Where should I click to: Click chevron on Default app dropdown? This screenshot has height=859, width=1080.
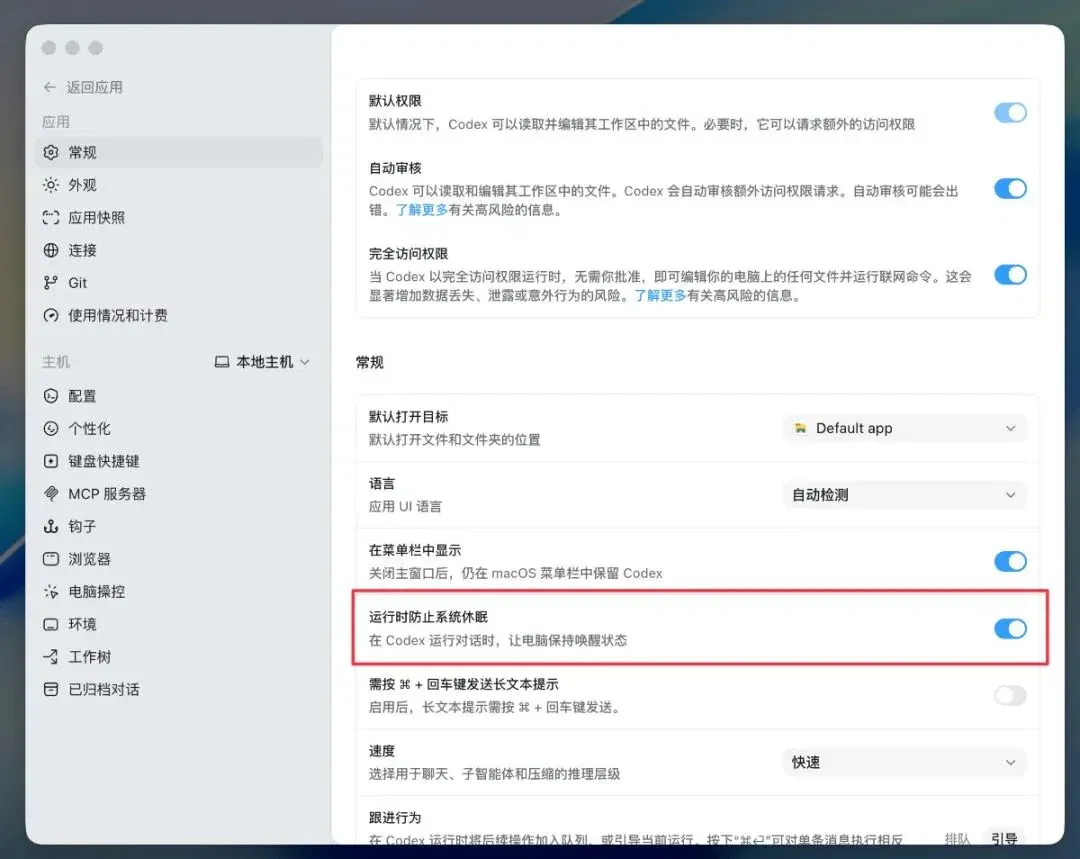click(1010, 428)
